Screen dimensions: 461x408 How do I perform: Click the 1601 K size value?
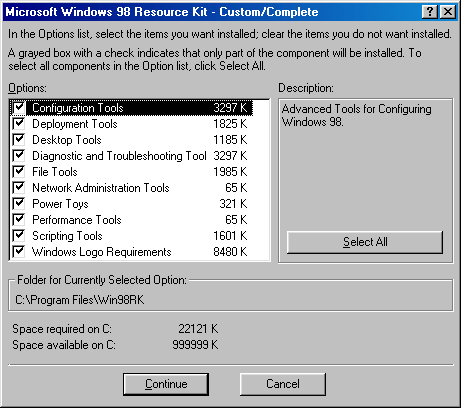click(230, 236)
